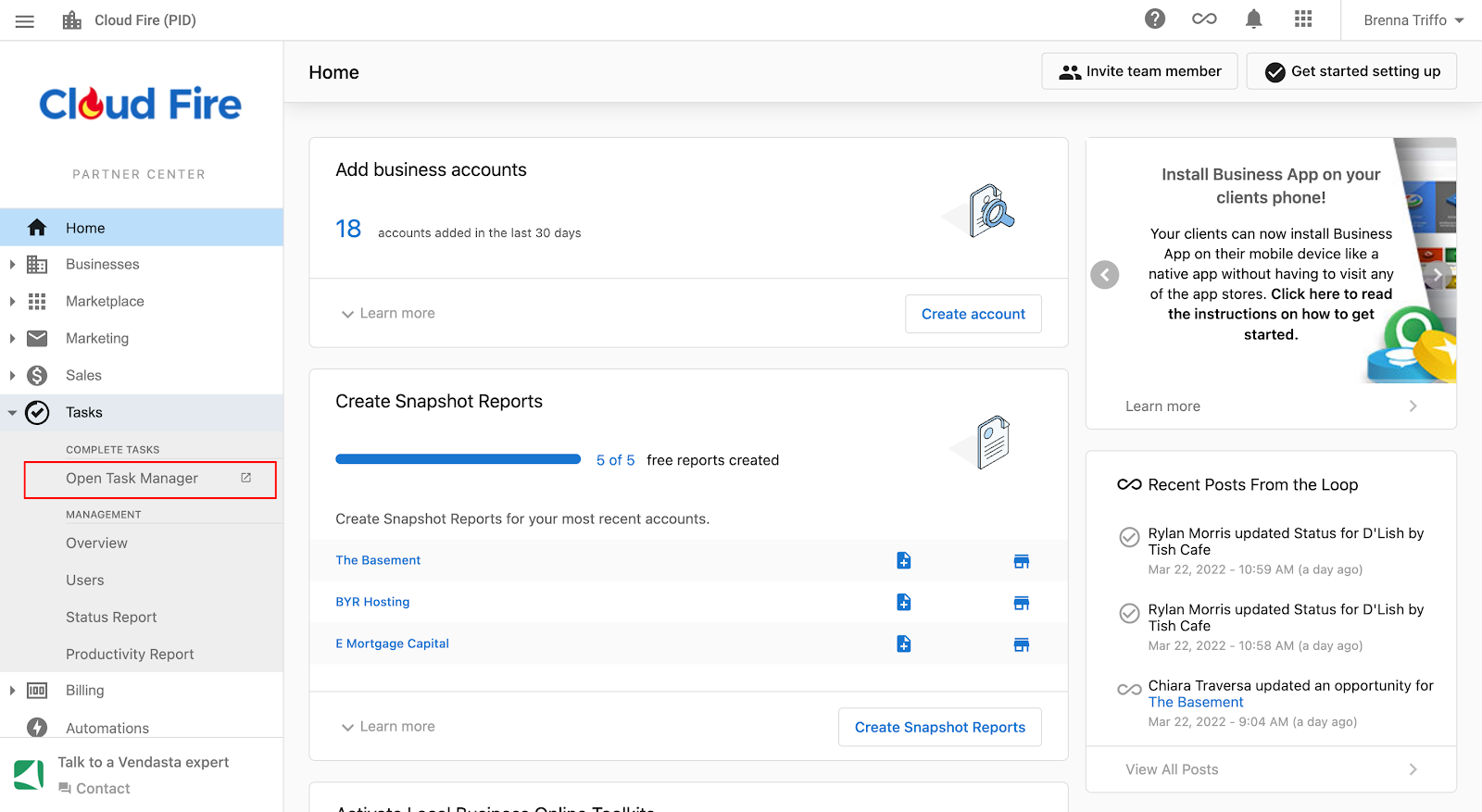Click the Automations lightning icon
The width and height of the screenshot is (1482, 812).
tap(37, 728)
